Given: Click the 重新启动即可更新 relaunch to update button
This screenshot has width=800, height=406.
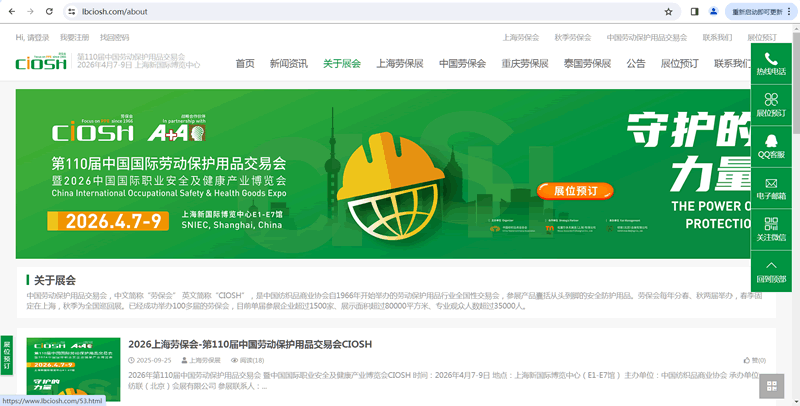Looking at the screenshot, I should click(x=760, y=11).
